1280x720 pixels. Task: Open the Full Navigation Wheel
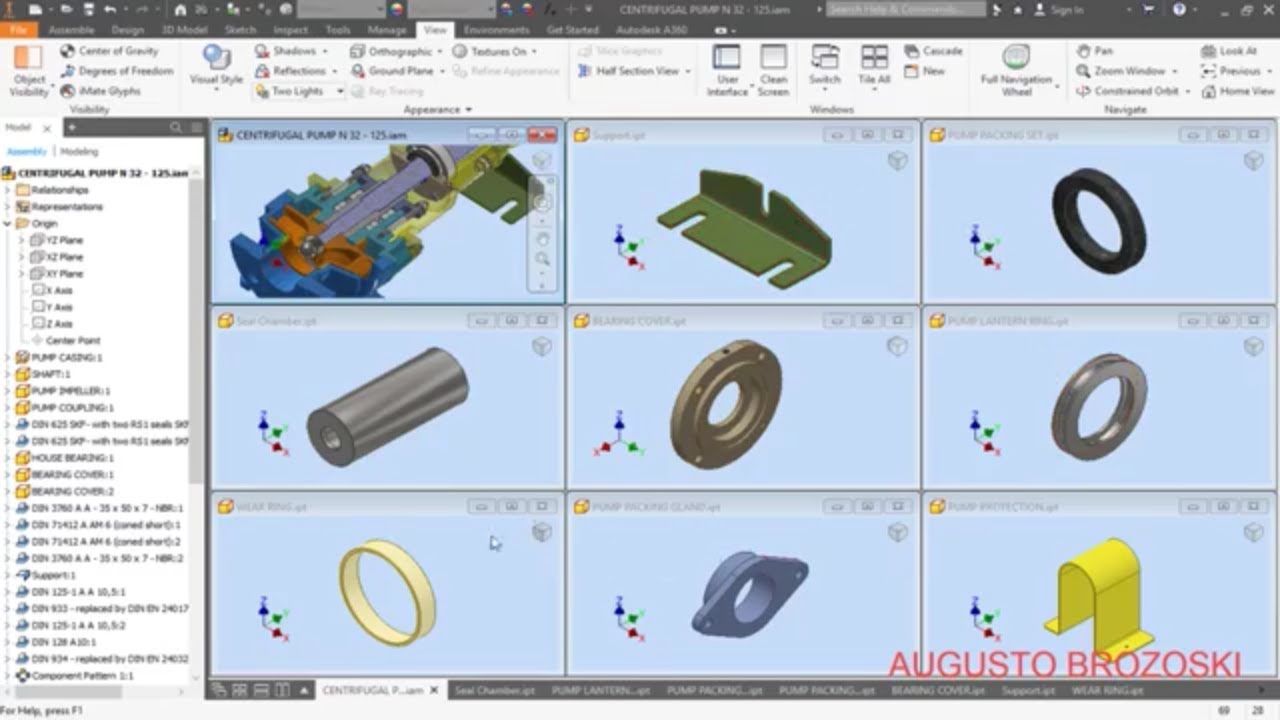click(x=1016, y=71)
